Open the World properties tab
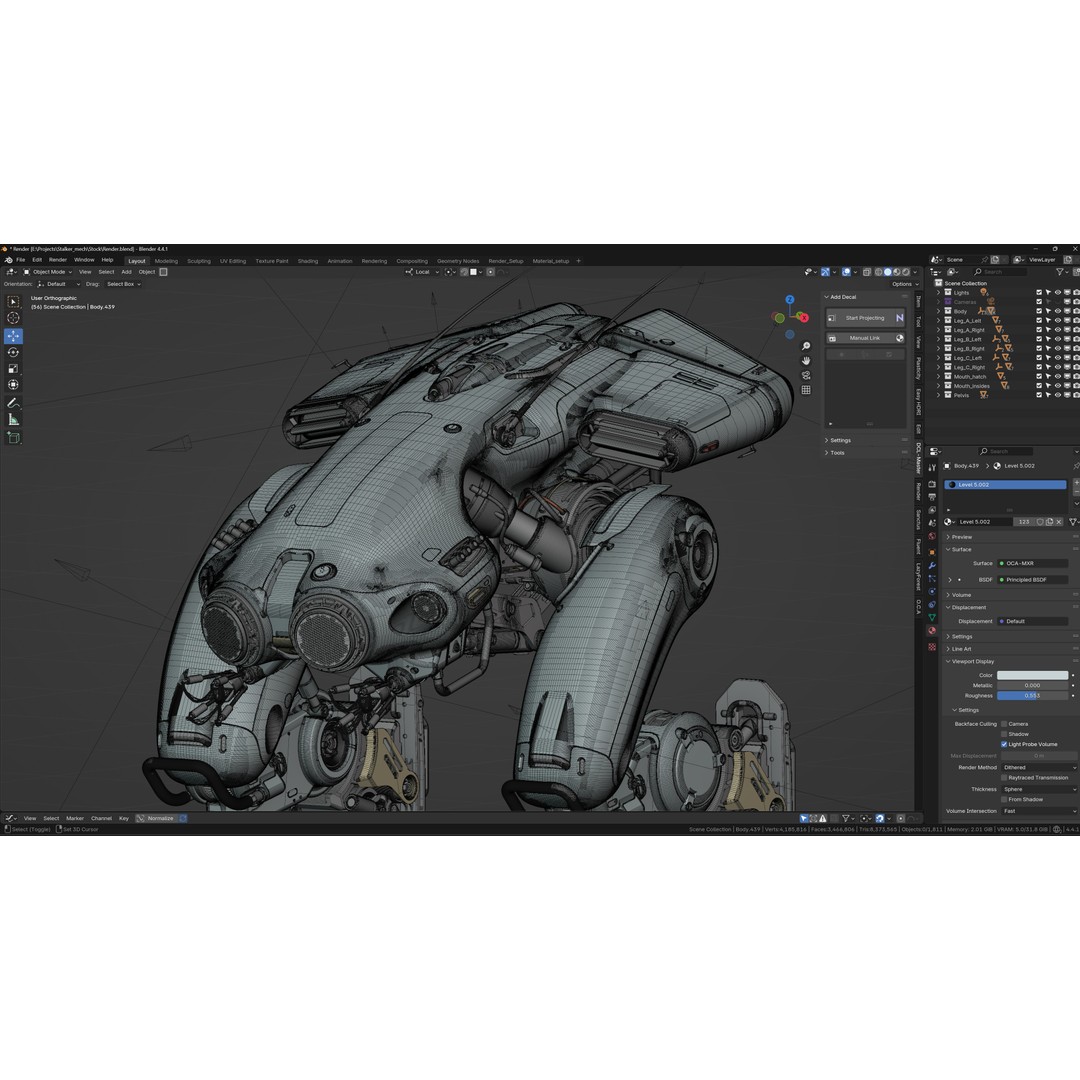The image size is (1080, 1080). tap(932, 536)
